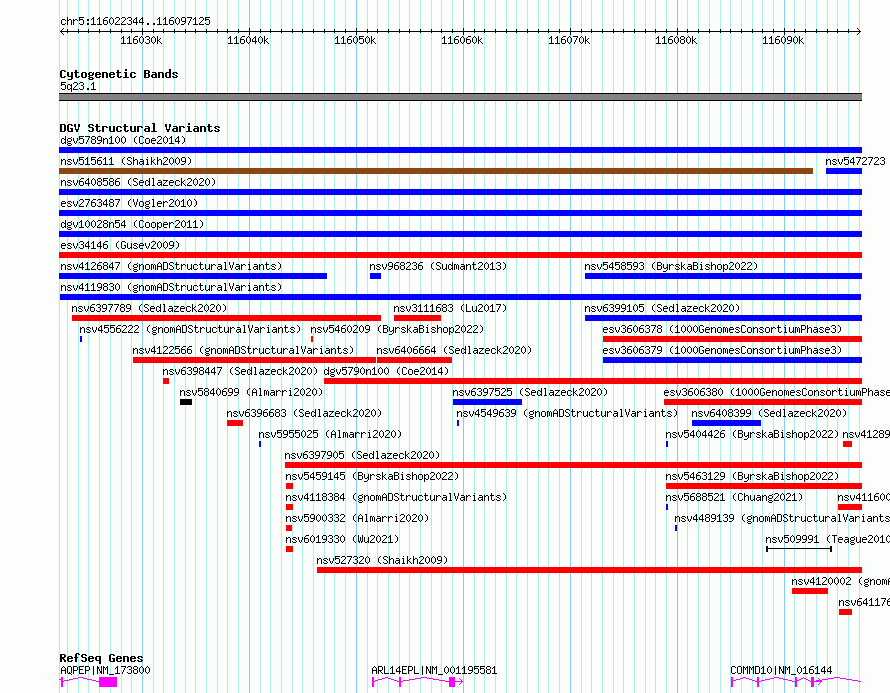The image size is (890, 693).
Task: Click the nsv5472723 blue variant bar
Action: 843,171
